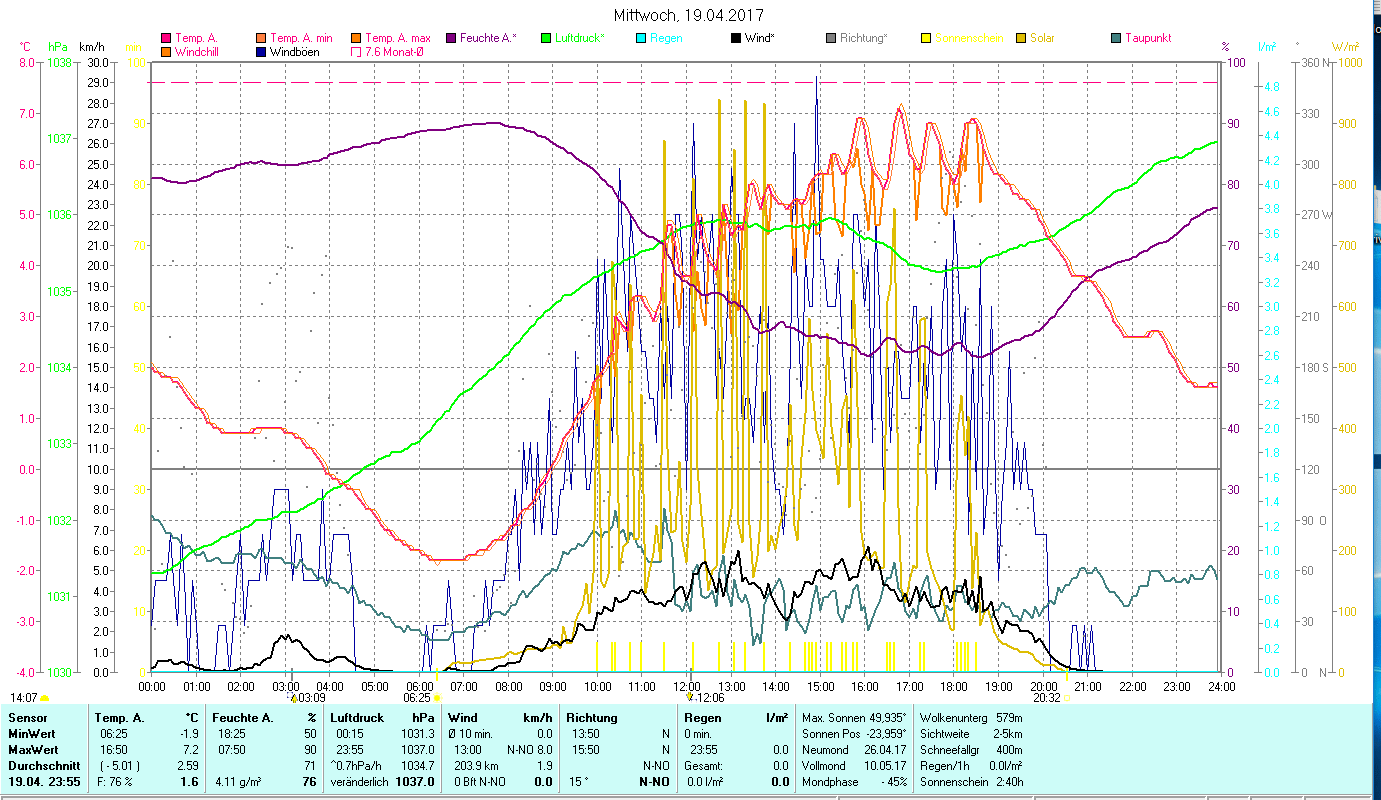Image resolution: width=1381 pixels, height=800 pixels.
Task: Click the Max. Sonnen 49,935° entry
Action: tap(855, 718)
